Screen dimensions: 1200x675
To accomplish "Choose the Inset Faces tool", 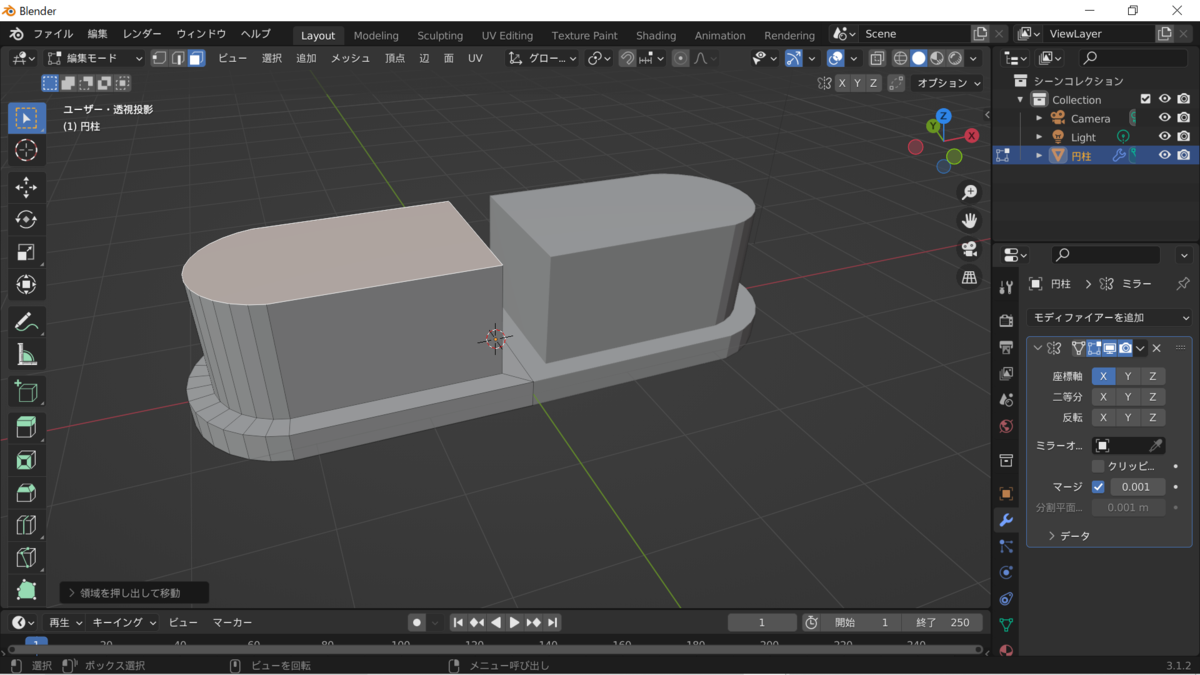I will click(27, 460).
